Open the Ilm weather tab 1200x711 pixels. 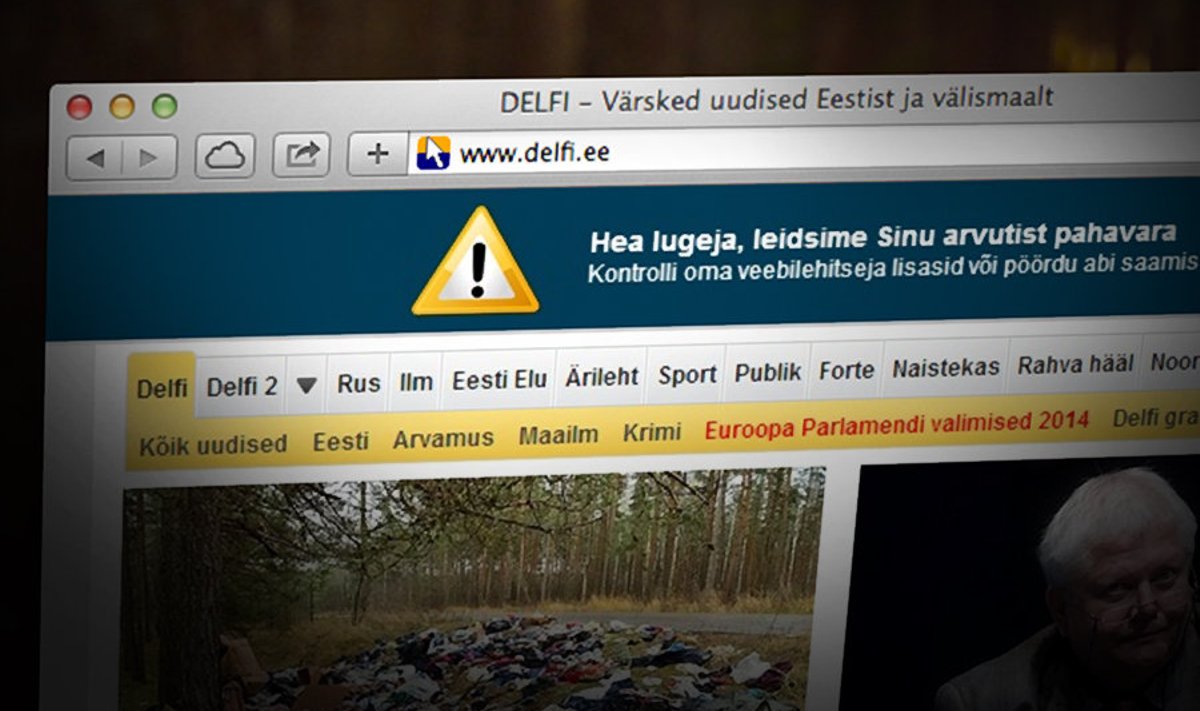click(416, 382)
